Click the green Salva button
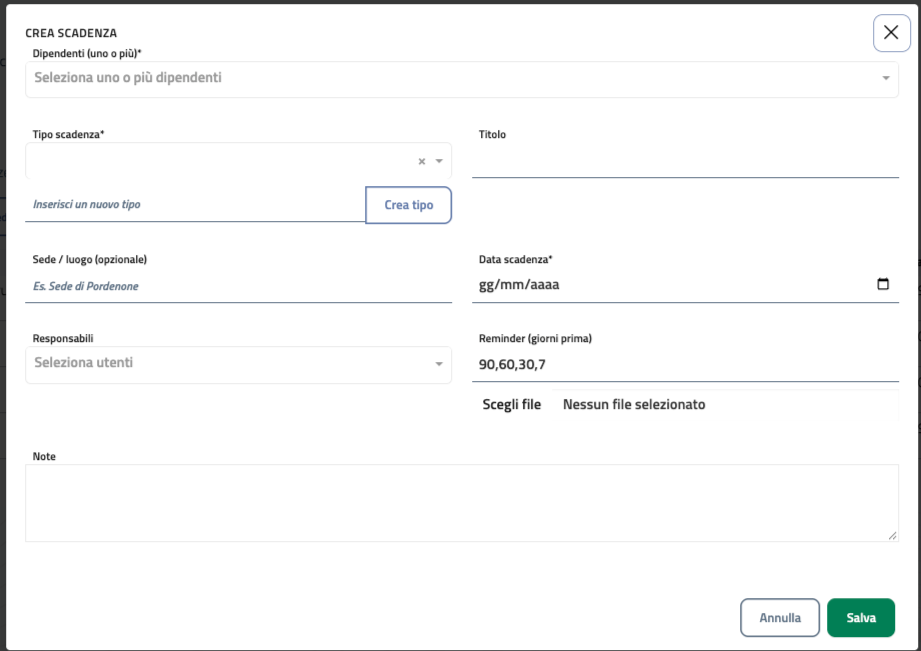The image size is (921, 651). (861, 618)
